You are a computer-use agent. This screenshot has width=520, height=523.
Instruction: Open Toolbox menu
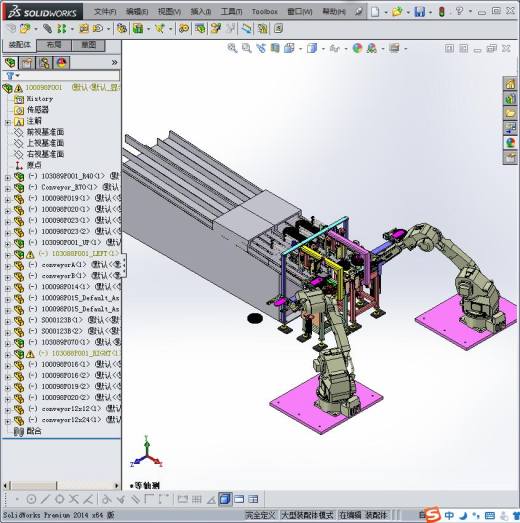[265, 12]
